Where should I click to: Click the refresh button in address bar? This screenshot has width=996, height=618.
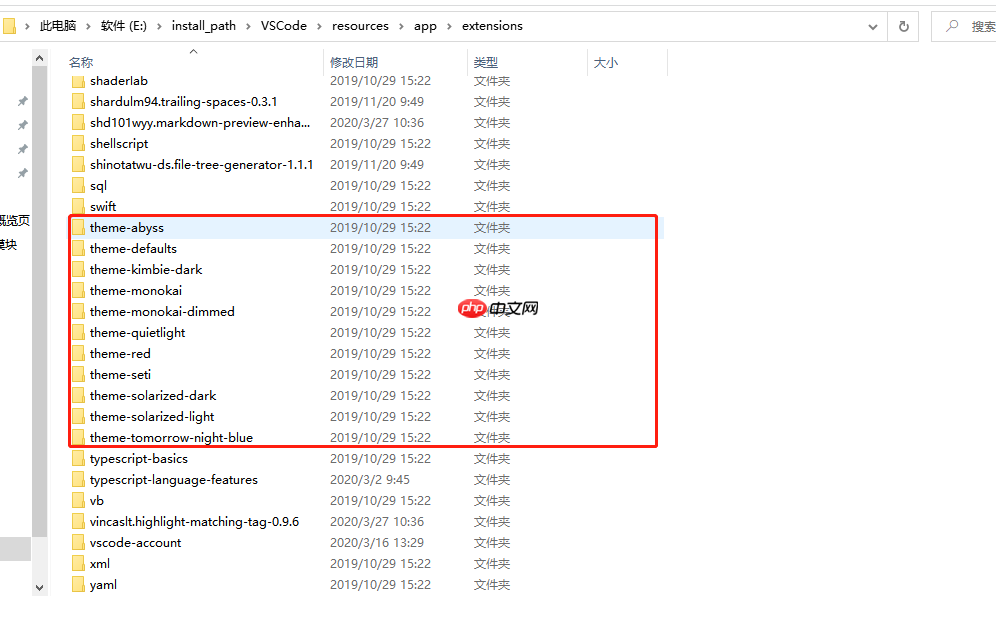[x=903, y=27]
